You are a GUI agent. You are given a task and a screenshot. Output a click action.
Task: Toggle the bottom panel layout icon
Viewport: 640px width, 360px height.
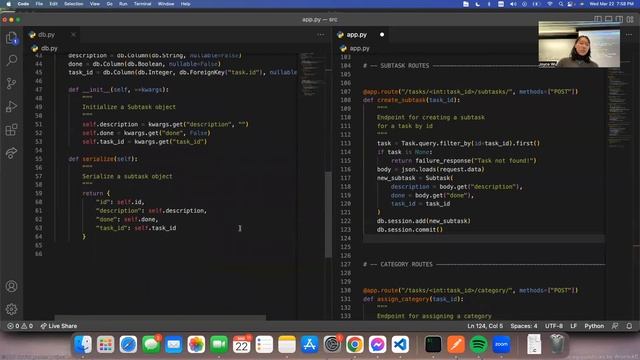click(609, 19)
